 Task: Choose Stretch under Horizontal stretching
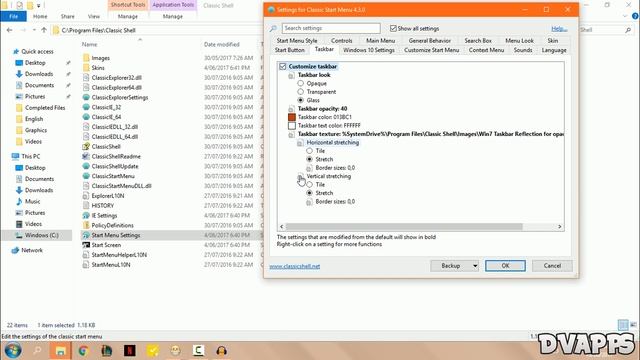pyautogui.click(x=309, y=159)
